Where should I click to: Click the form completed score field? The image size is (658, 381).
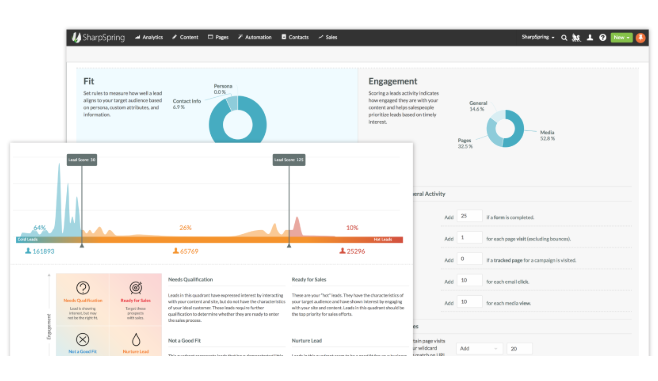(x=469, y=216)
